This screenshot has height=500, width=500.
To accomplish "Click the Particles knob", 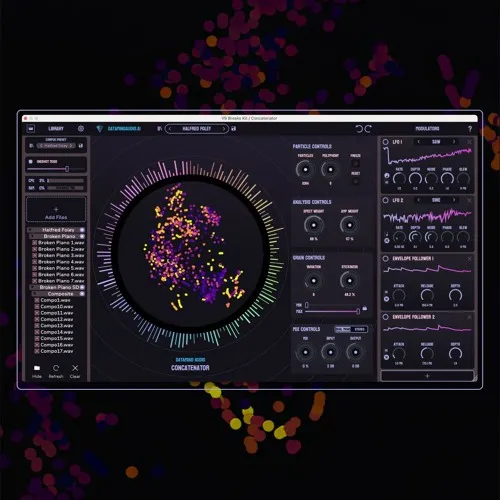I will point(305,169).
